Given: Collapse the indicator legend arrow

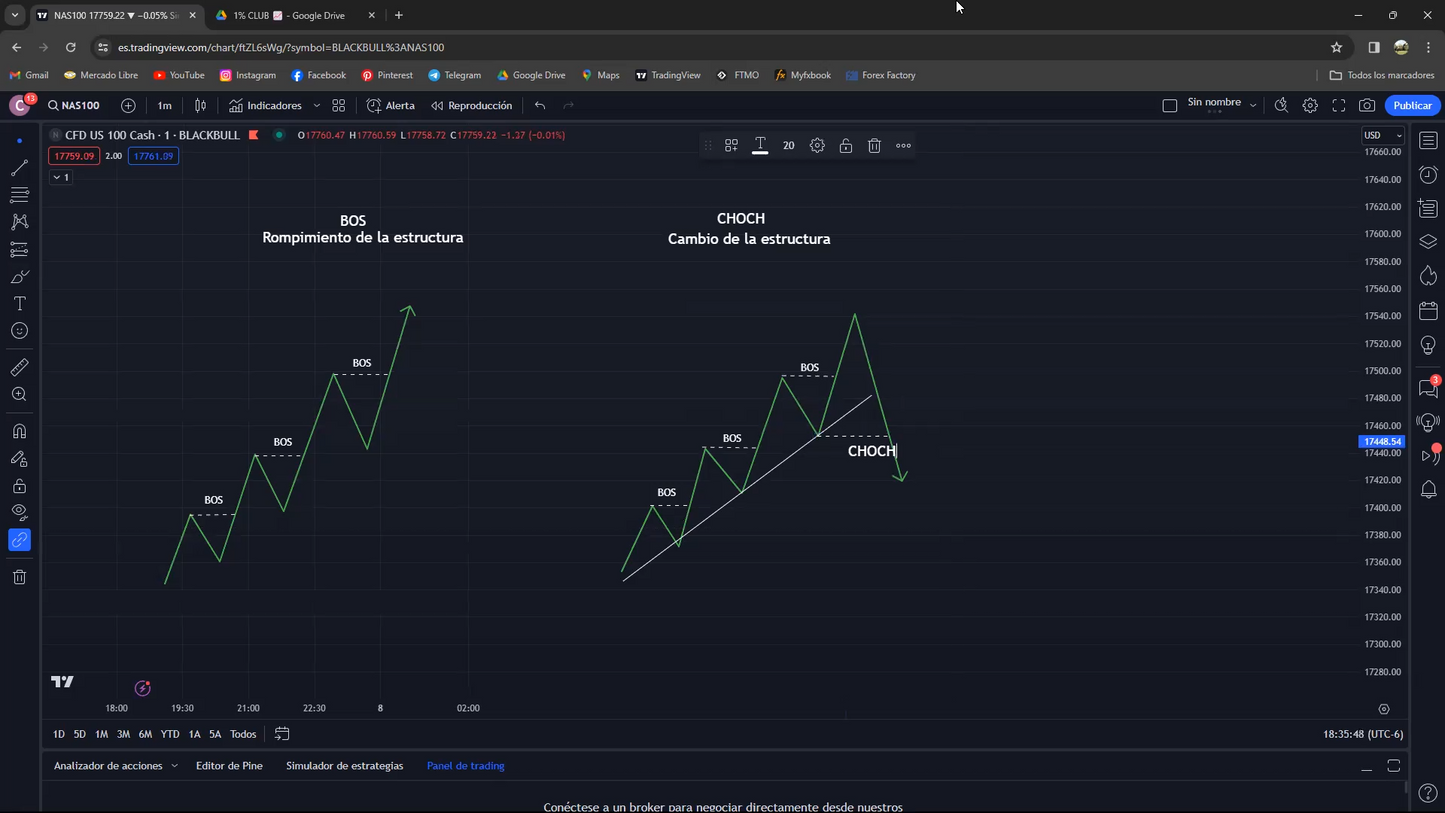Looking at the screenshot, I should click(61, 177).
